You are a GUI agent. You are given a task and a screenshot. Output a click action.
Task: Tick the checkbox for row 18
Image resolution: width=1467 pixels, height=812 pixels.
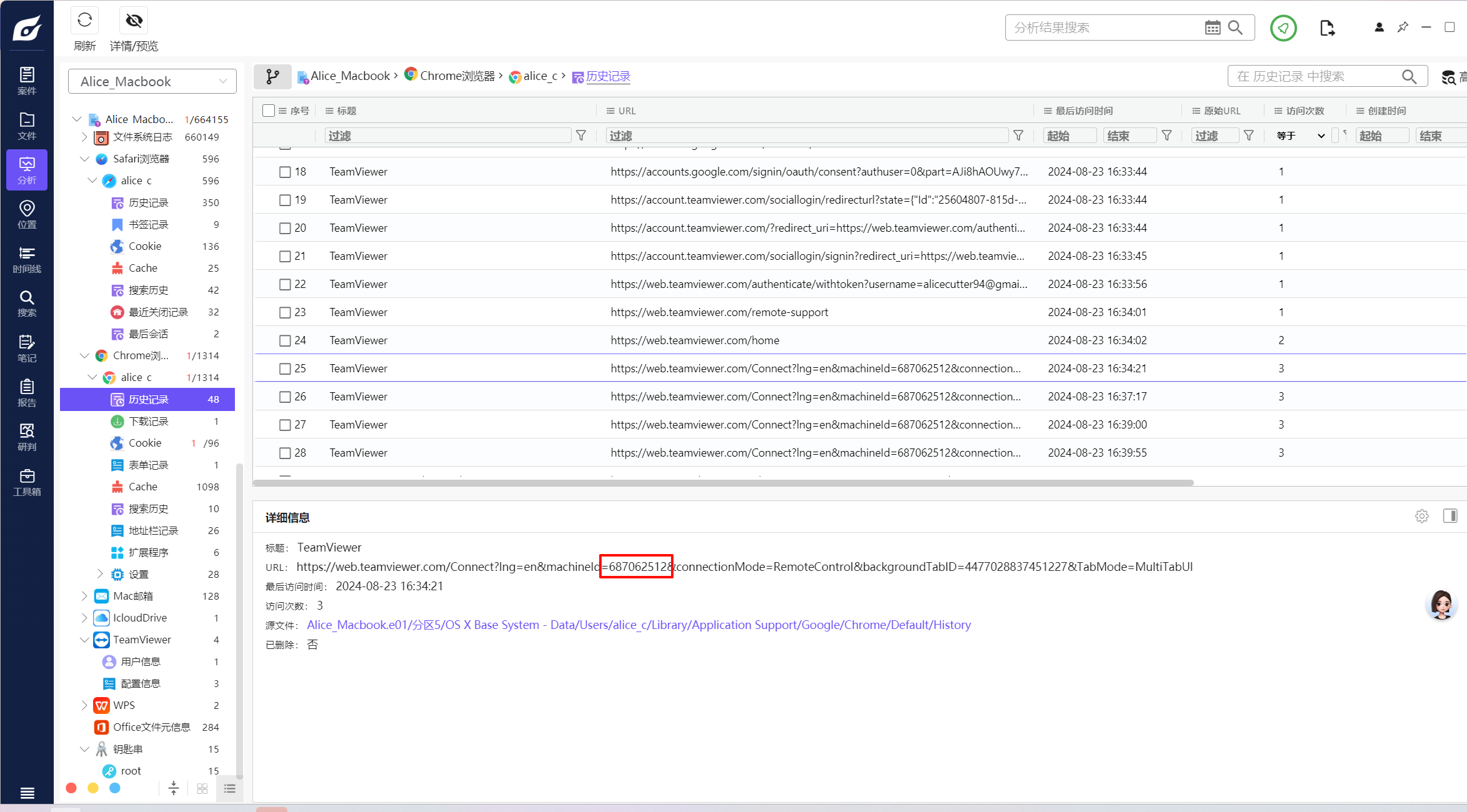point(285,172)
